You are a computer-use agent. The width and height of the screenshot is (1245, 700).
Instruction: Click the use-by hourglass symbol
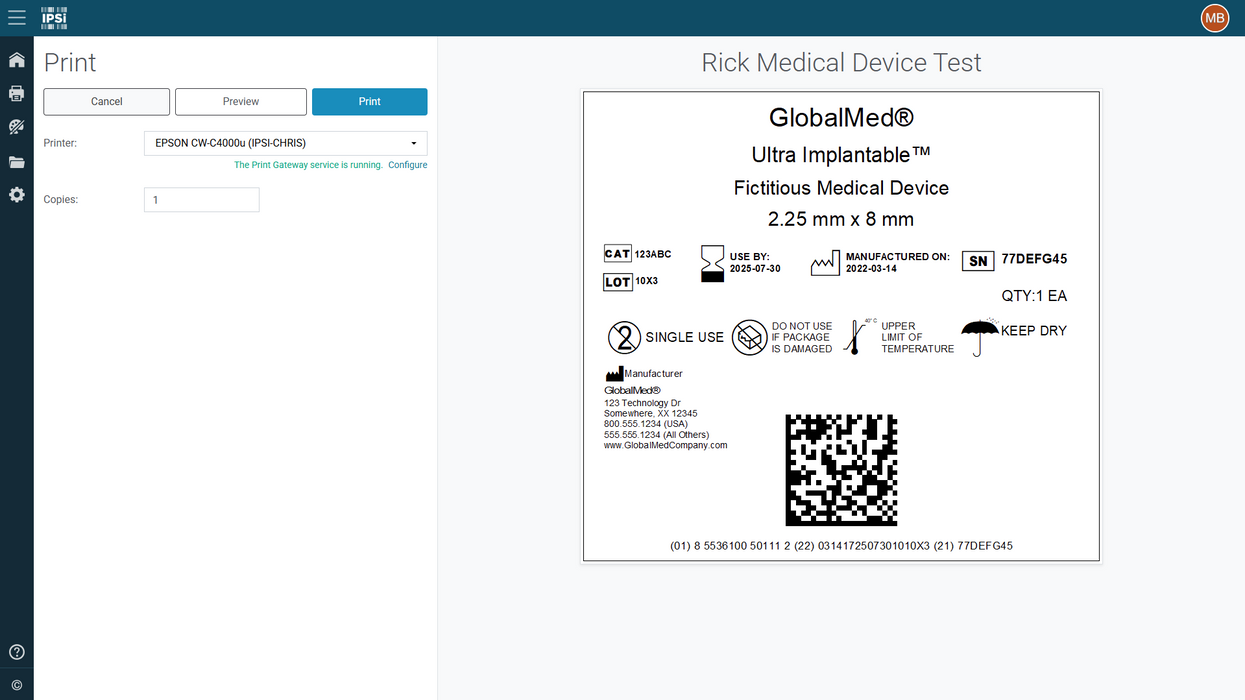pos(712,263)
